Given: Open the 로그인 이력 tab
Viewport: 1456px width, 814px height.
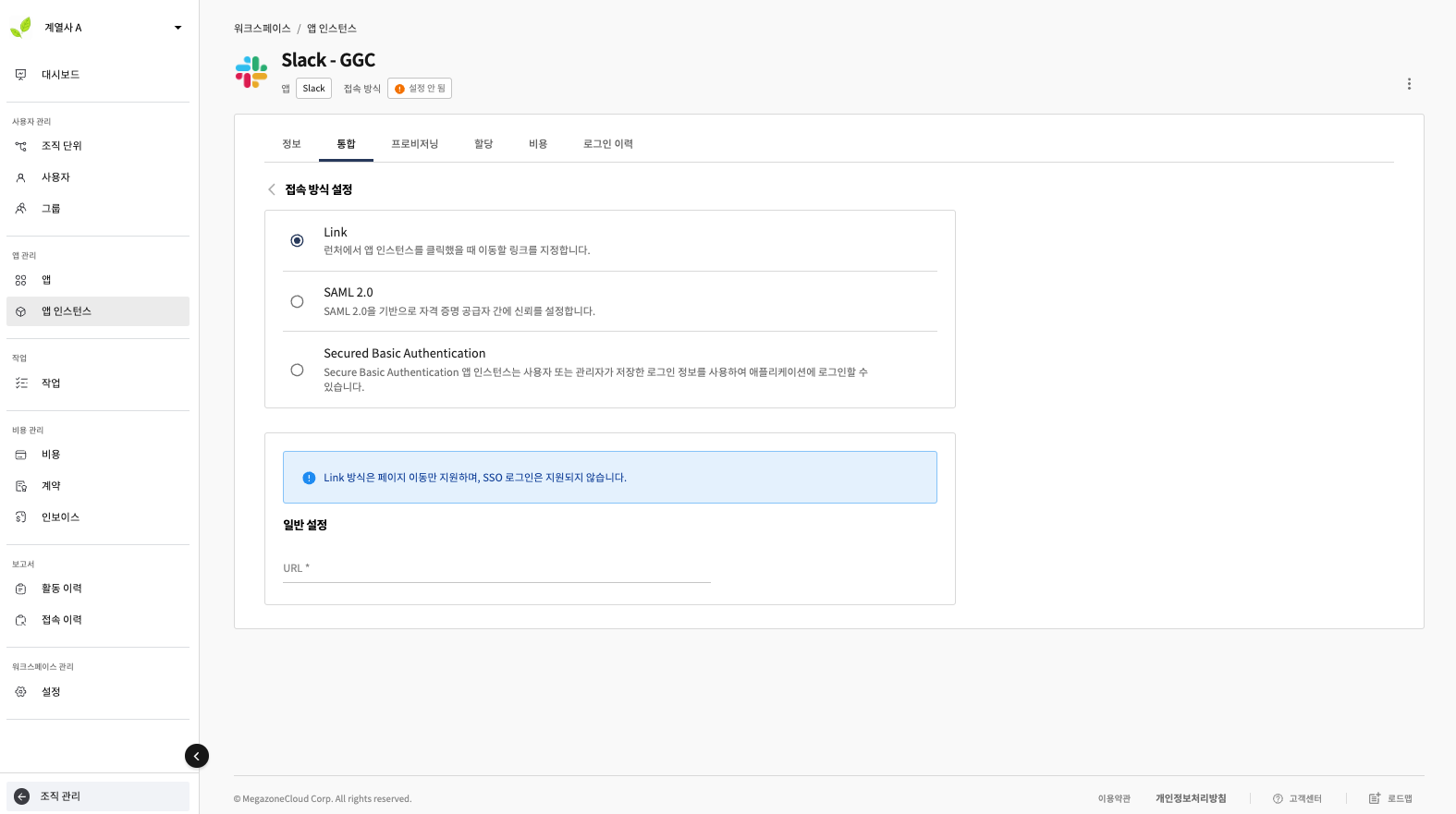Looking at the screenshot, I should pos(607,144).
